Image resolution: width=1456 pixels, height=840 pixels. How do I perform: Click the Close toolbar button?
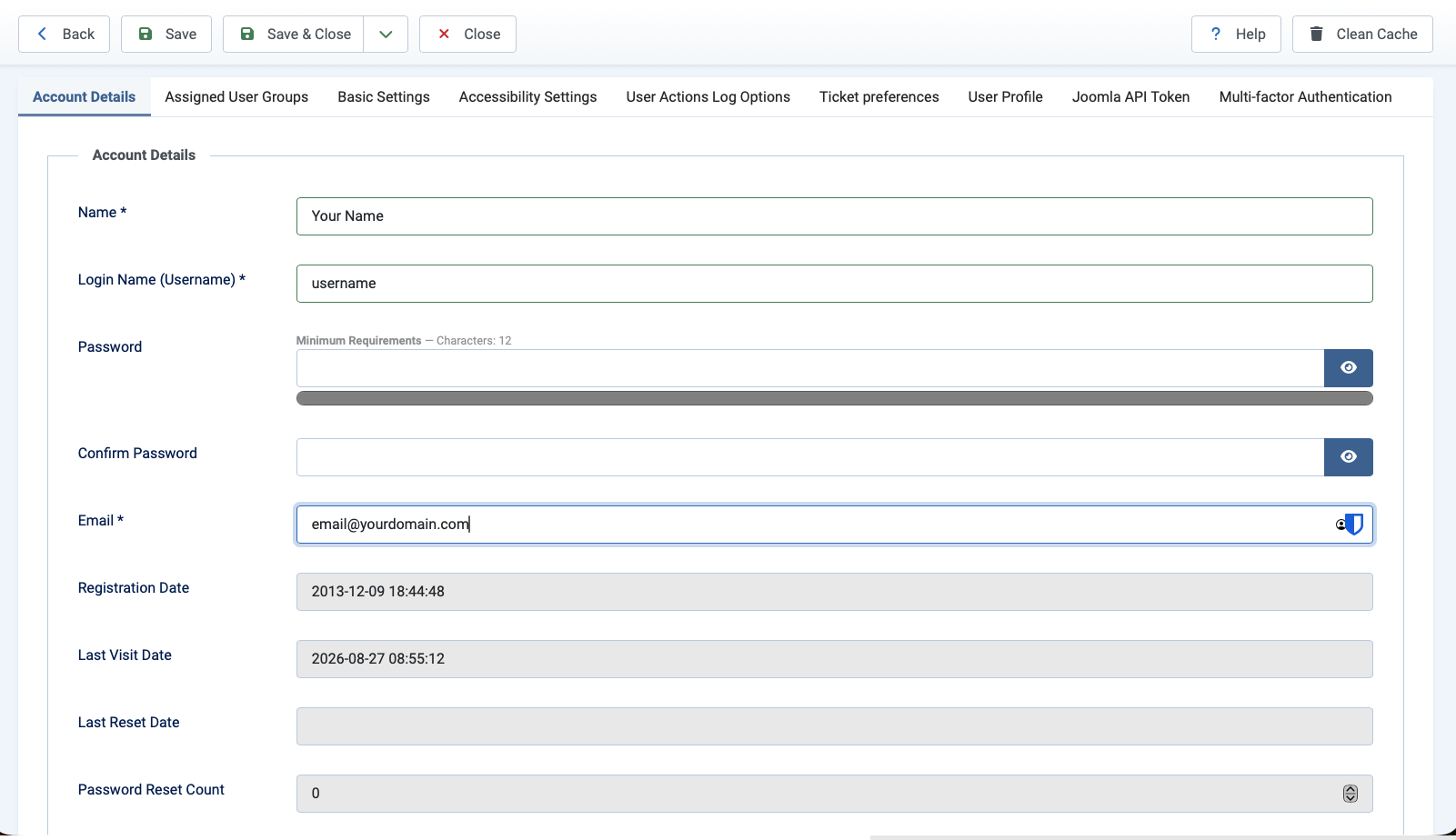(x=467, y=34)
